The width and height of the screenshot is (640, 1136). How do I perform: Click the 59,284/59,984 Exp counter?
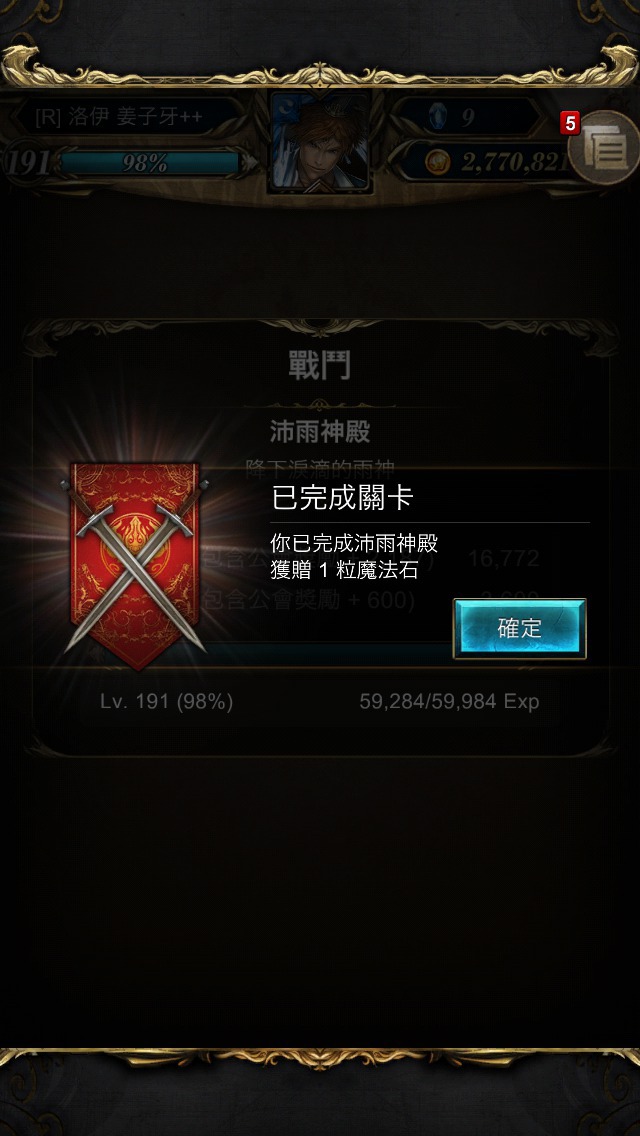(x=449, y=701)
